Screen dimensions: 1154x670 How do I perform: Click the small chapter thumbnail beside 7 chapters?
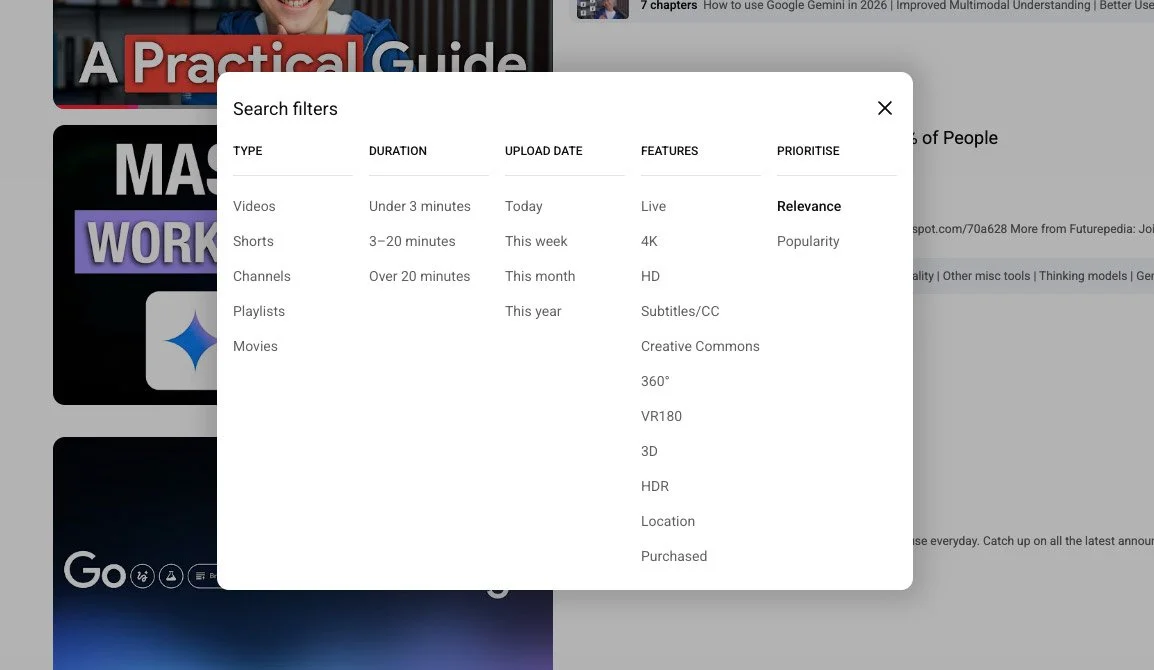pyautogui.click(x=602, y=9)
